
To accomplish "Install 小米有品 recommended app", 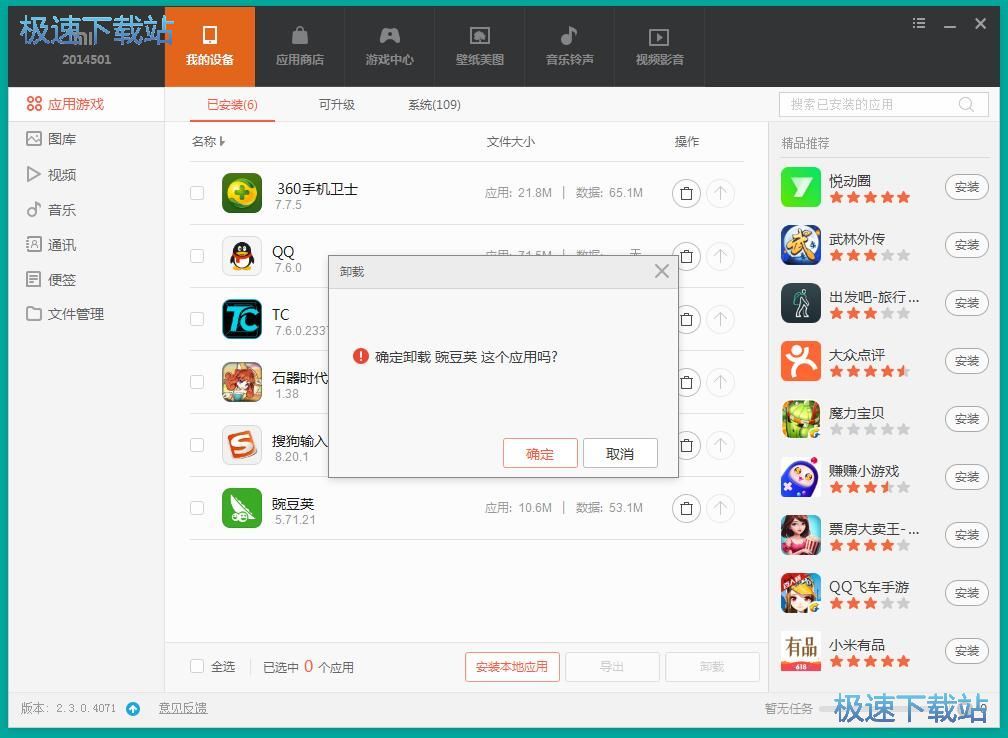I will (966, 651).
